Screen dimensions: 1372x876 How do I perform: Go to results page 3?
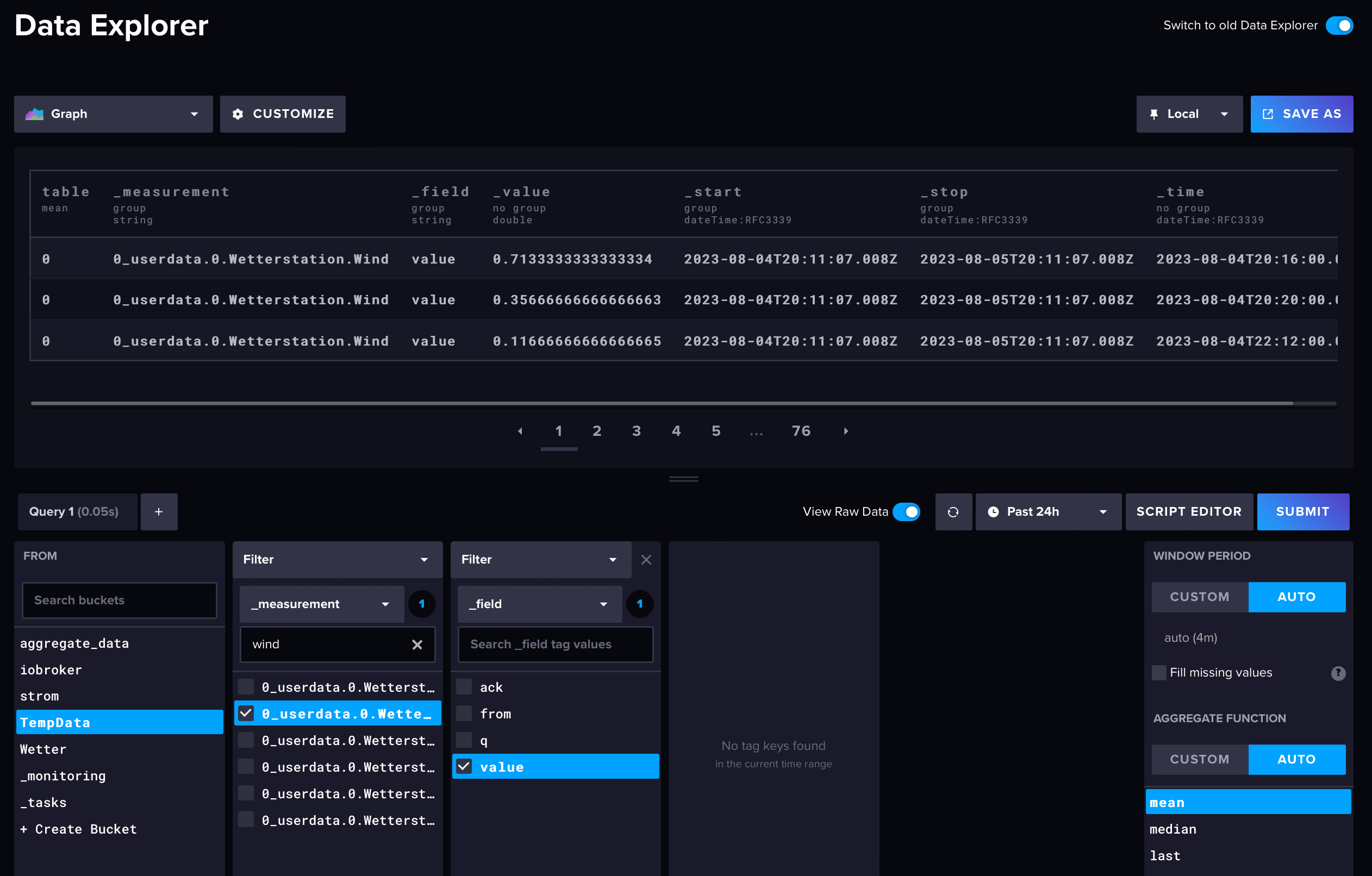coord(637,431)
